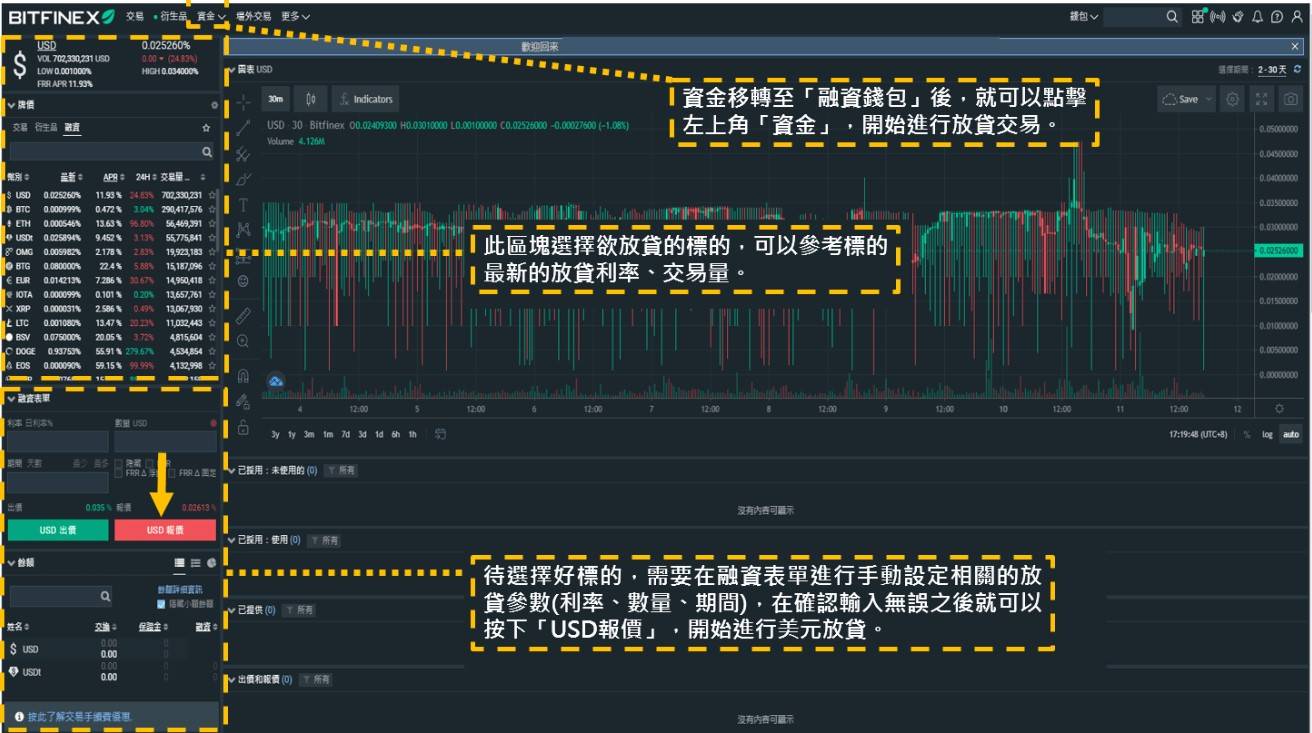1312x733 pixels.
Task: Collapse the 融資表單 funding form panel
Action: click(x=11, y=398)
